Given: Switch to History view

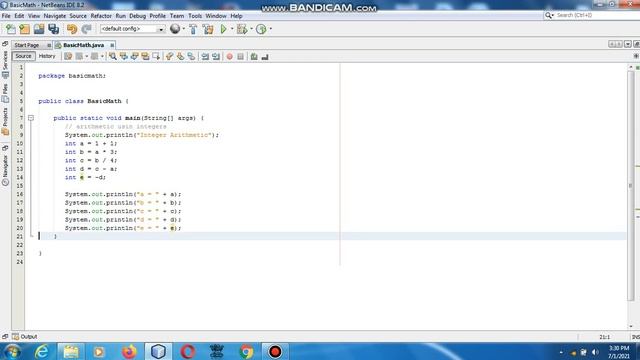Looking at the screenshot, I should pos(47,56).
